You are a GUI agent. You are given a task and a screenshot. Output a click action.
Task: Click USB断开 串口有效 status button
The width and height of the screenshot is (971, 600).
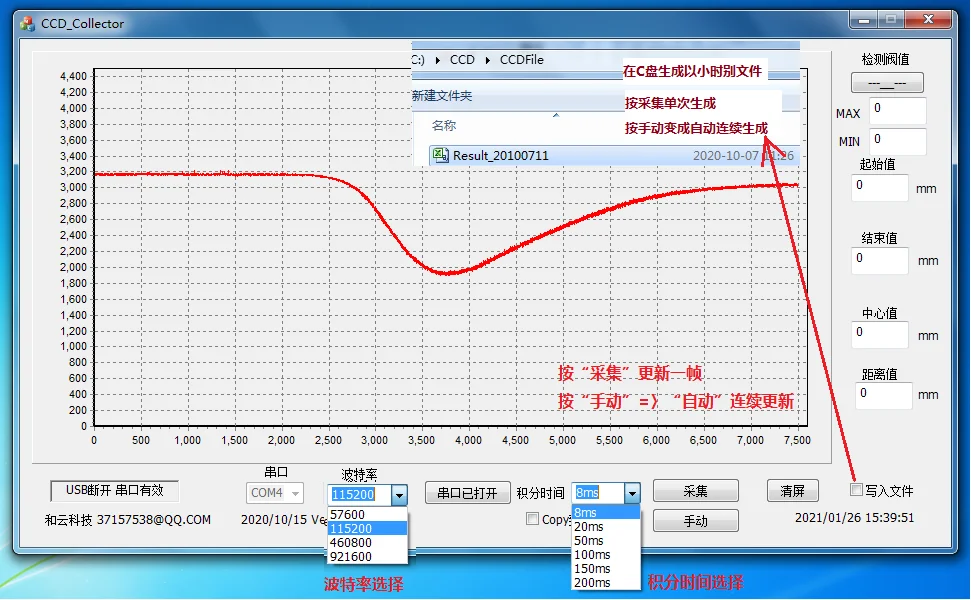pyautogui.click(x=115, y=490)
